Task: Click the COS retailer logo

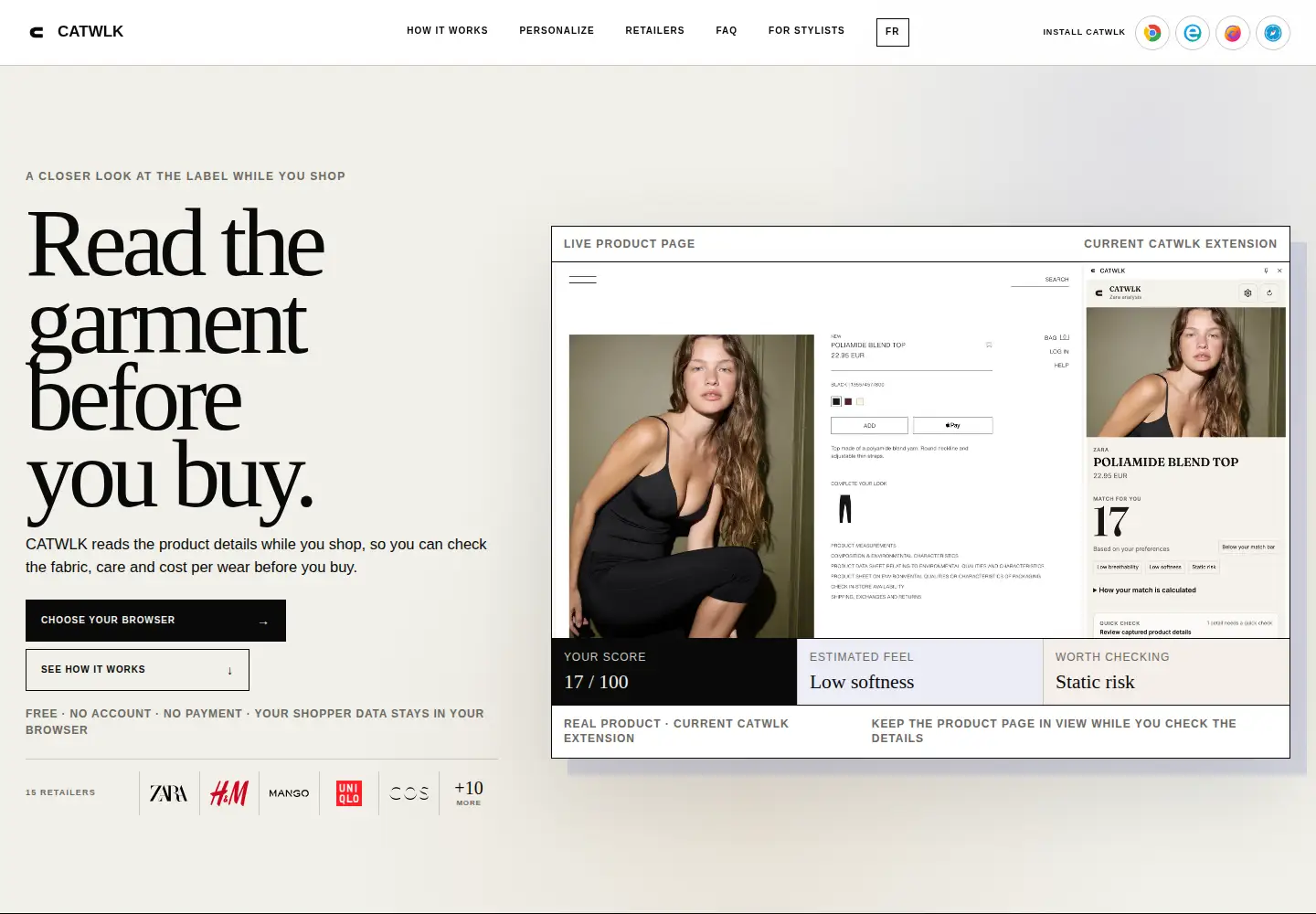Action: [x=409, y=793]
